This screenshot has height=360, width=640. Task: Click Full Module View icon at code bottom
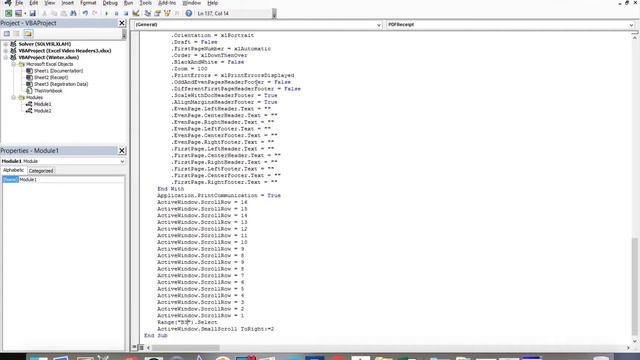[141, 347]
